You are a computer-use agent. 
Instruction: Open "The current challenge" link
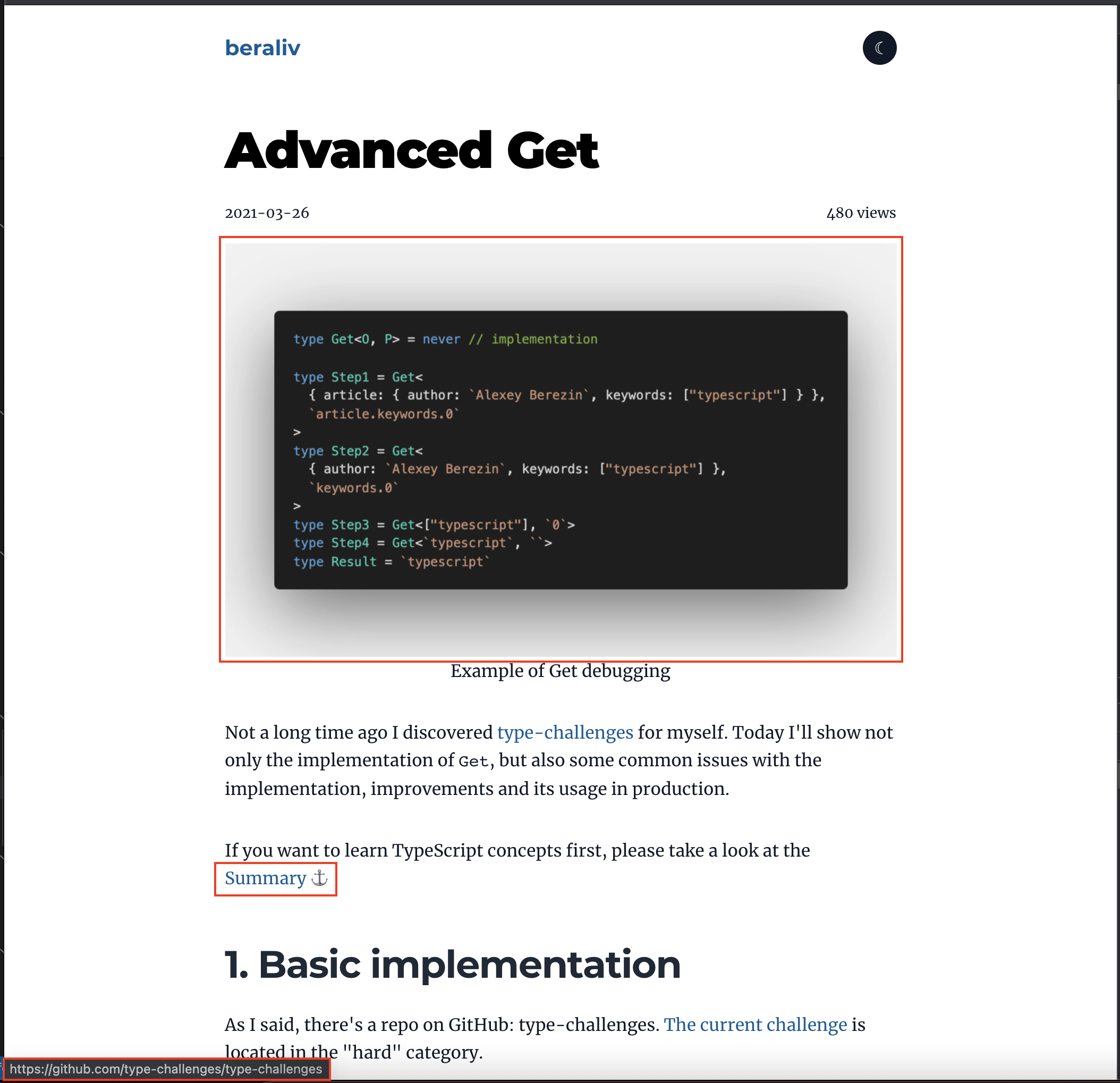(755, 1024)
